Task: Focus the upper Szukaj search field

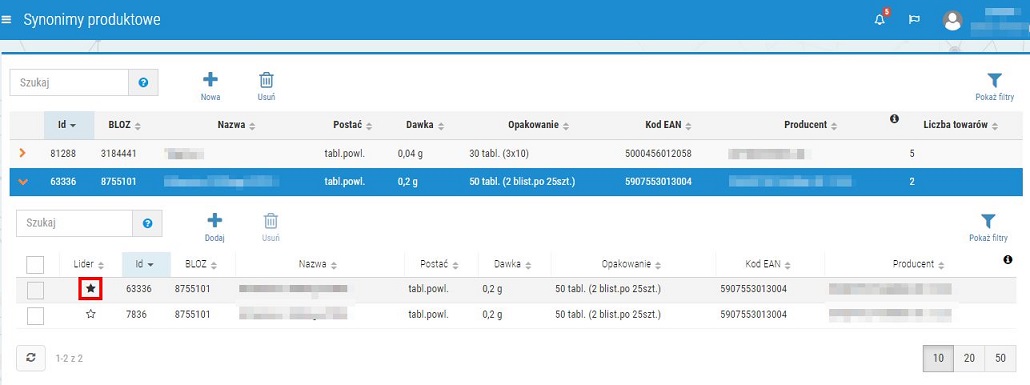Action: 69,83
